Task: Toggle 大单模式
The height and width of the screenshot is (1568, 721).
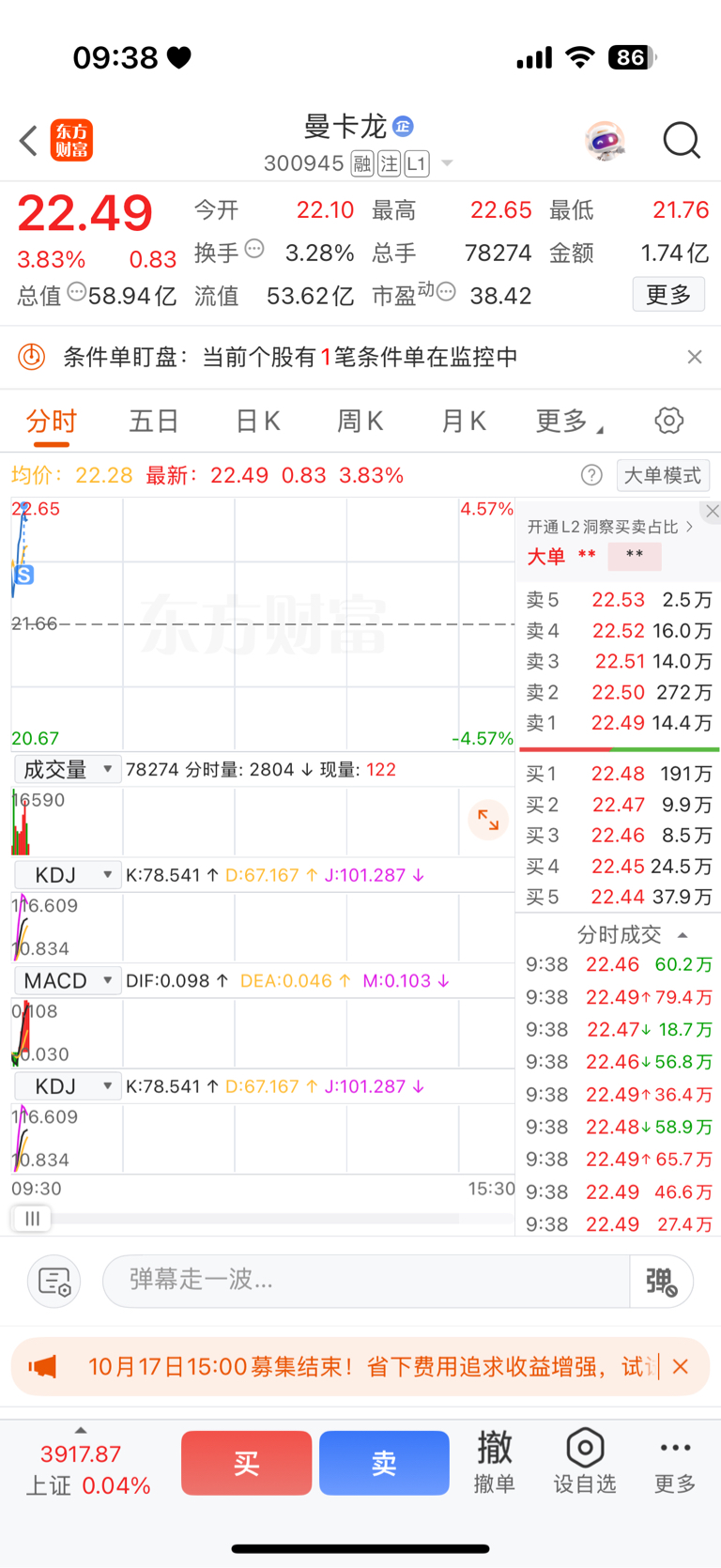Action: coord(663,475)
